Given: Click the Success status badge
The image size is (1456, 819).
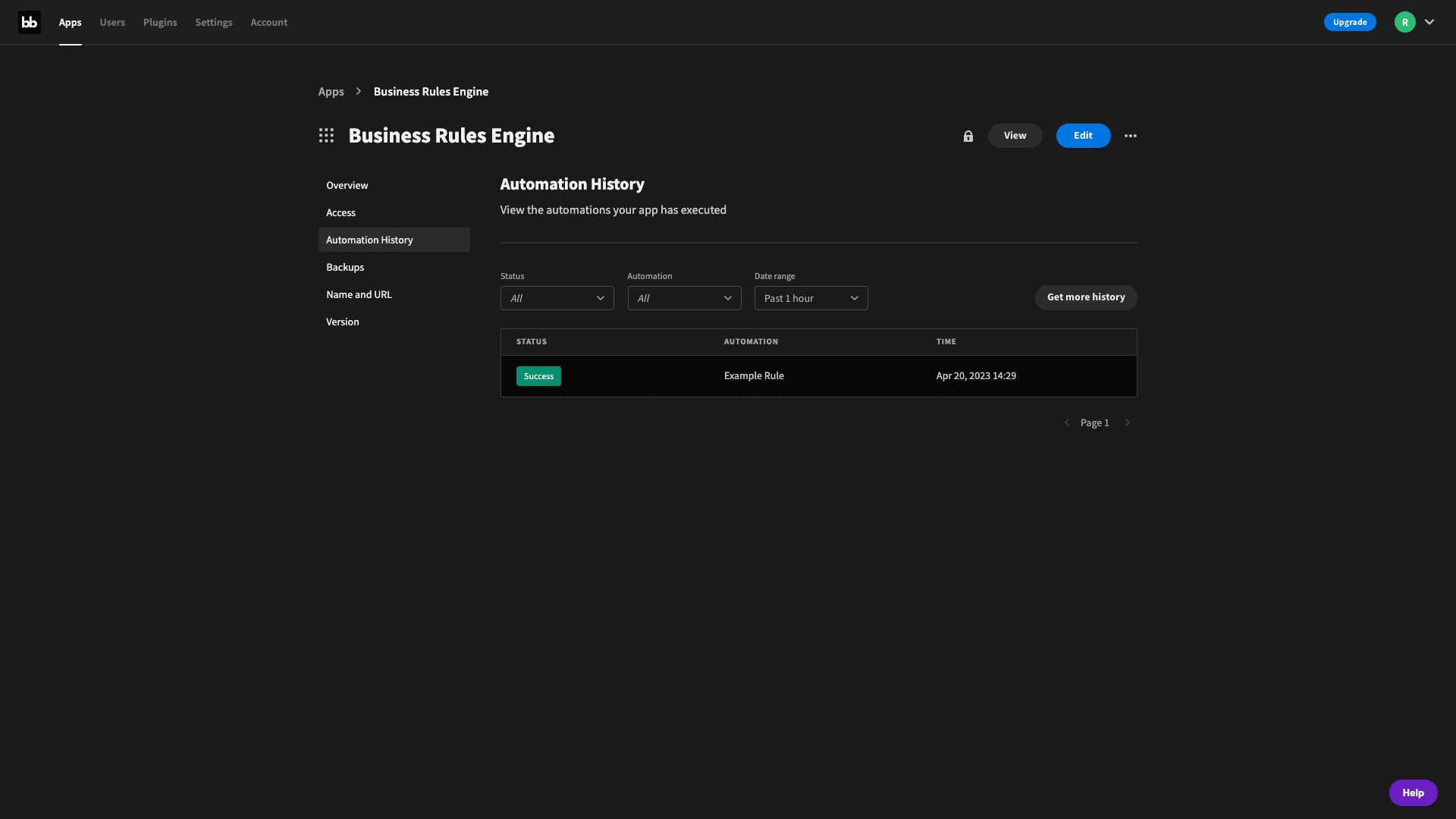Looking at the screenshot, I should coord(538,376).
